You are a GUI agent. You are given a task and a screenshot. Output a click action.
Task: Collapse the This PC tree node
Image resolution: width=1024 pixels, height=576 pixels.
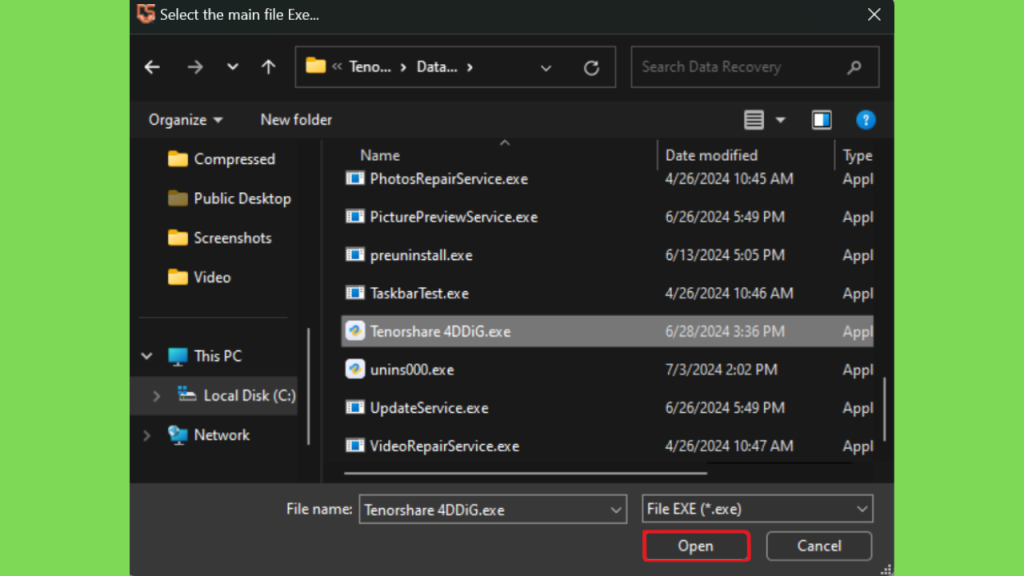point(147,357)
